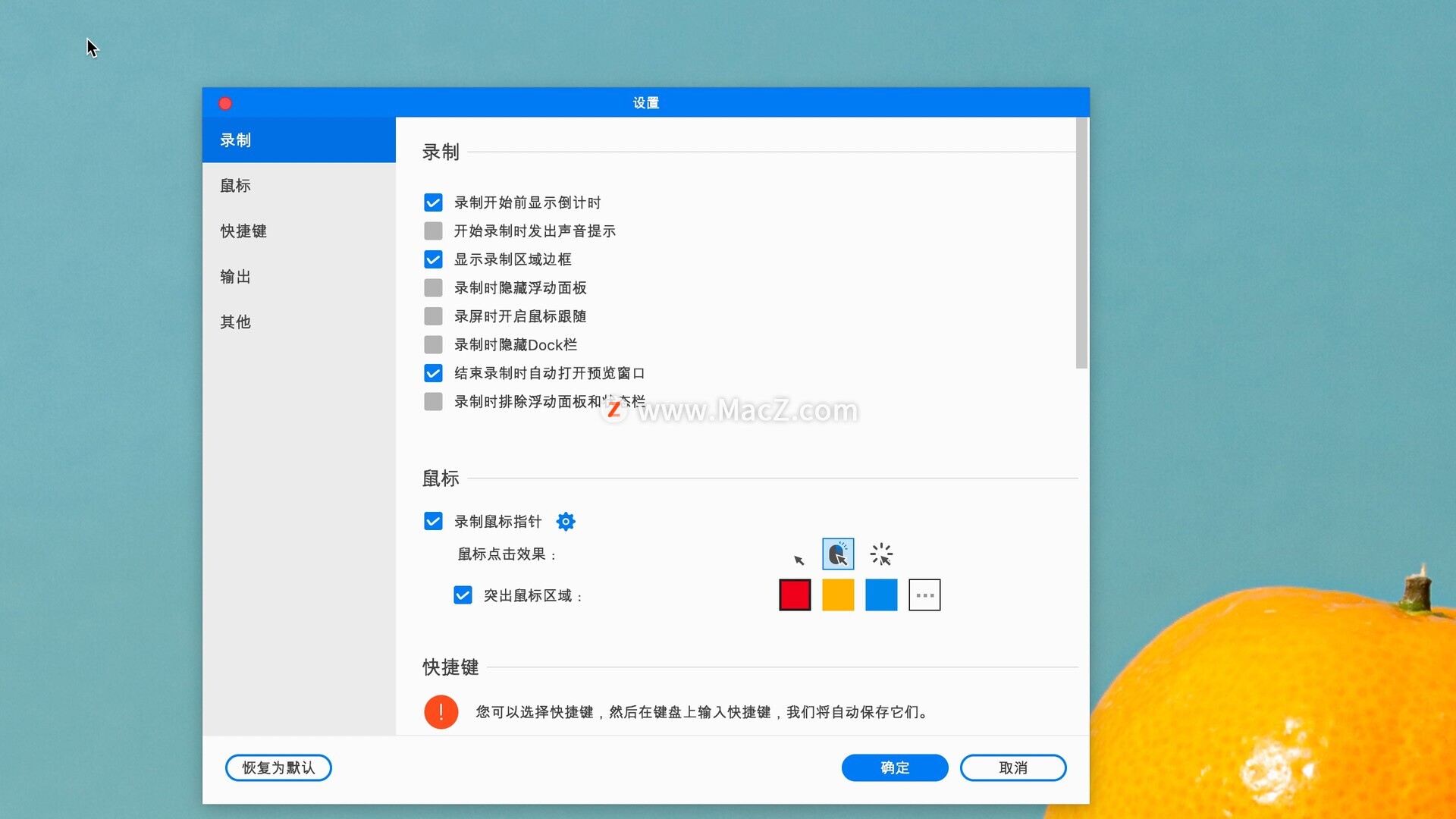Open more colors ellipsis swatch
The height and width of the screenshot is (819, 1456).
tap(924, 595)
